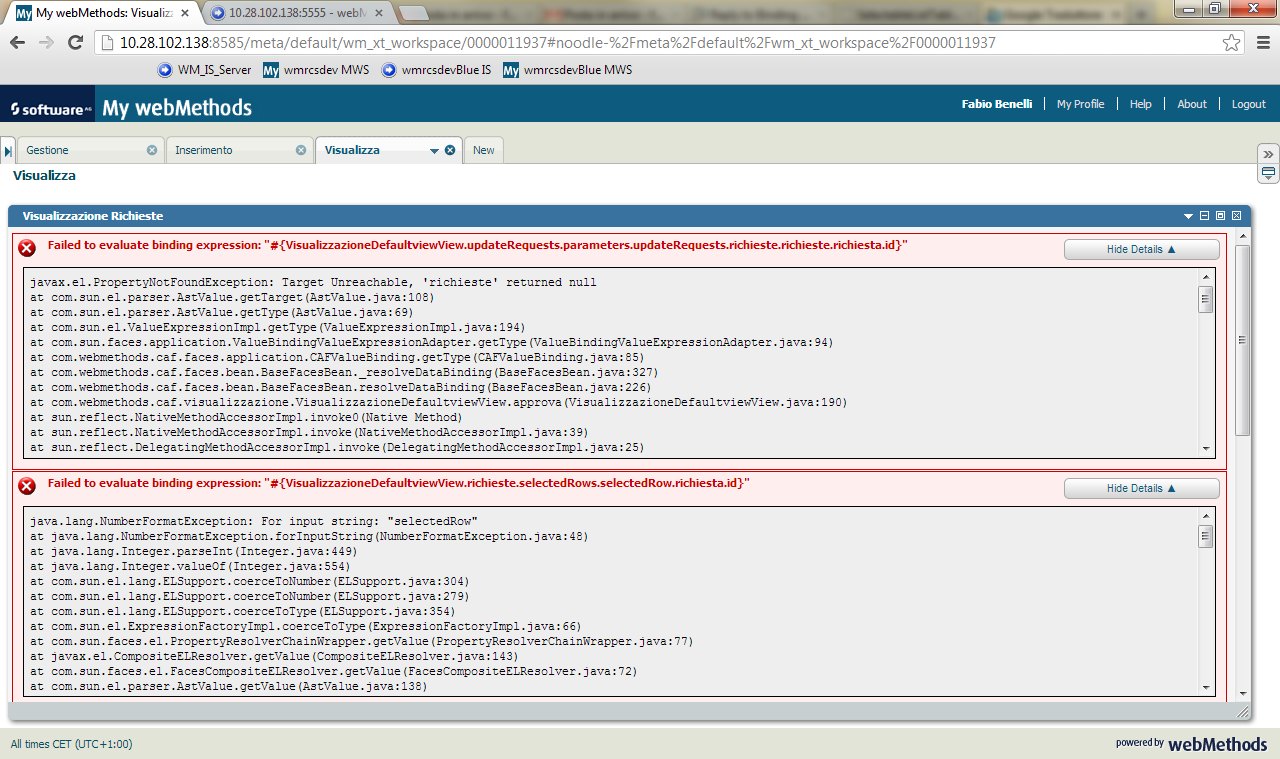1280x759 pixels.
Task: Click the portlet's vertical scrollbar thumb
Action: [x=1243, y=338]
